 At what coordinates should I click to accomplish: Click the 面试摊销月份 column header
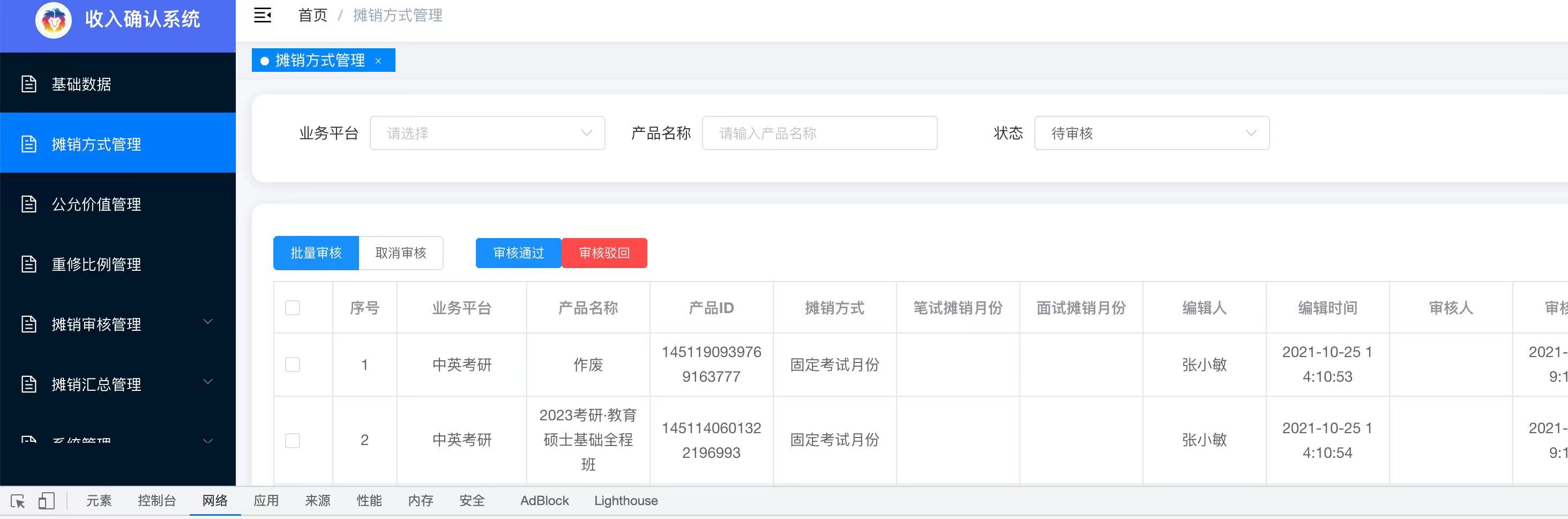(1081, 308)
